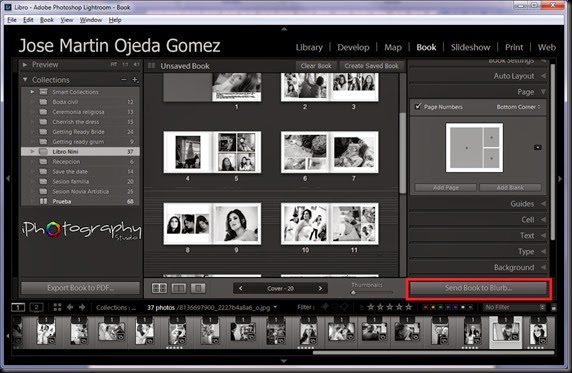The width and height of the screenshot is (572, 373).
Task: Select book page 9 thumbnail
Action: [236, 223]
